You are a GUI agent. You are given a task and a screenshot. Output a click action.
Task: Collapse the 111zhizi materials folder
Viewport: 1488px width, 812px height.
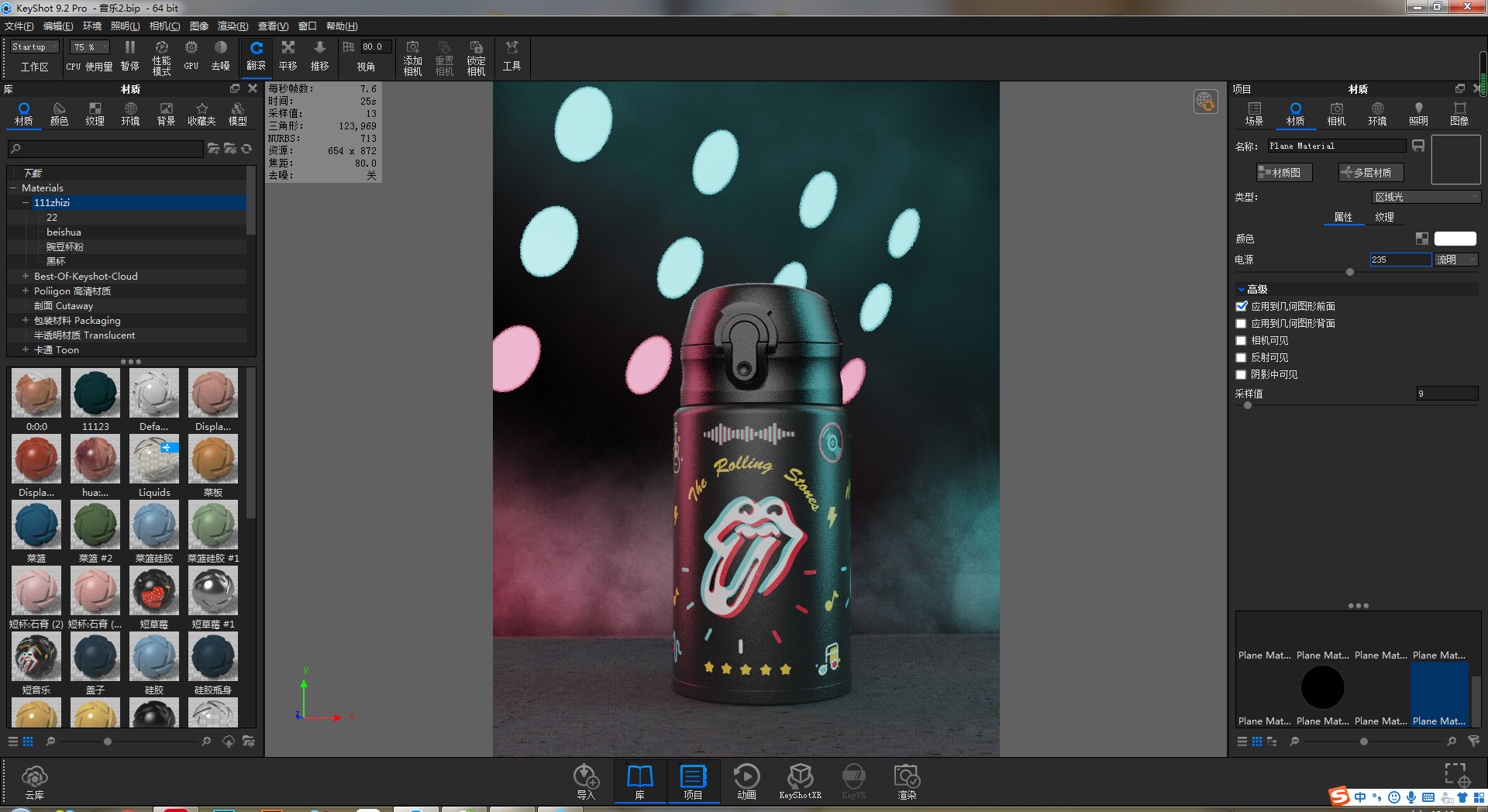pos(24,202)
